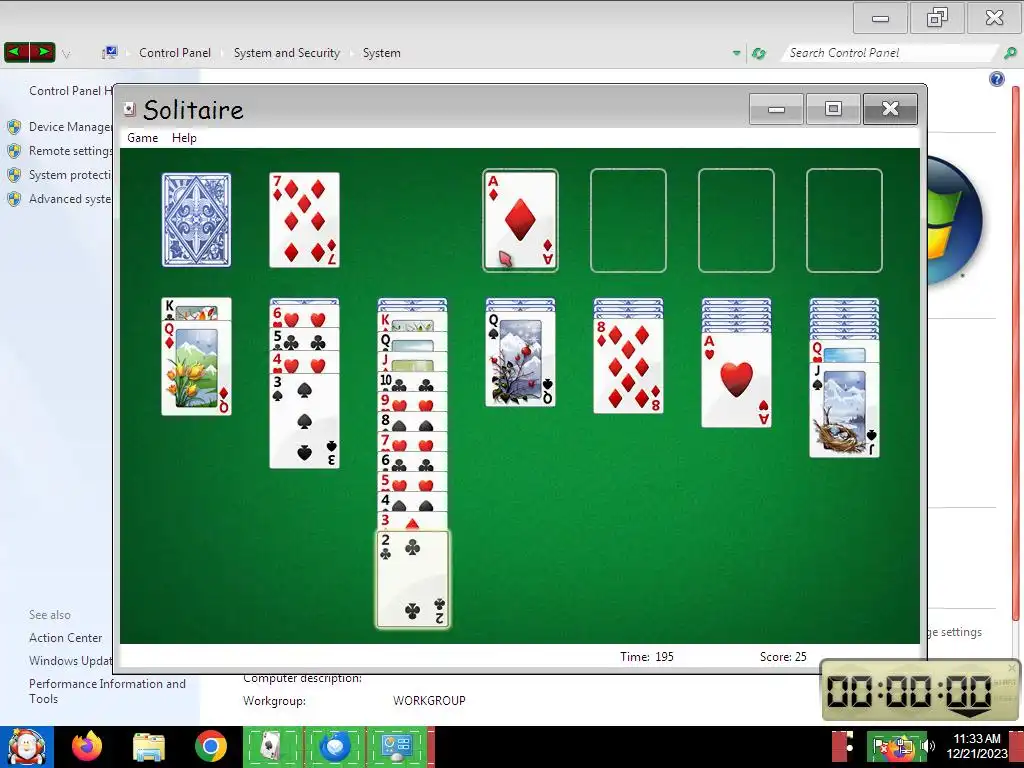Select the 10 of clubs card
This screenshot has width=1024, height=768.
(x=413, y=382)
